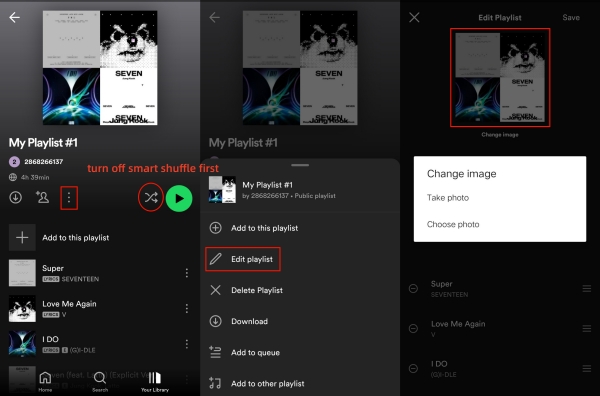600x396 pixels.
Task: Open the 2868266137 profile under the playlist title
Action: (36, 161)
